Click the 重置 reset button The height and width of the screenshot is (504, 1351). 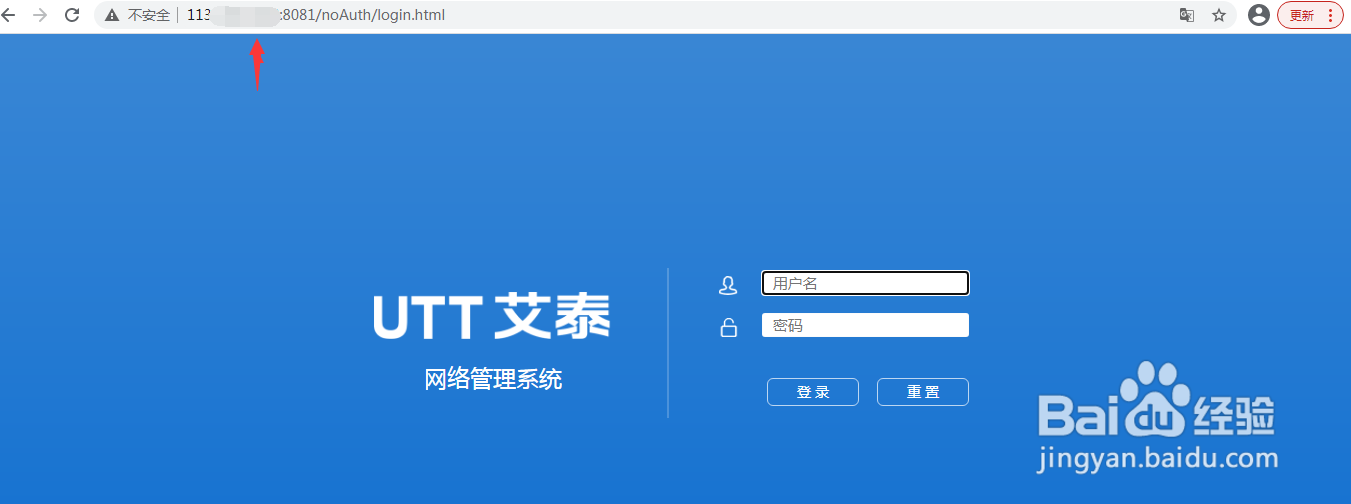tap(923, 392)
